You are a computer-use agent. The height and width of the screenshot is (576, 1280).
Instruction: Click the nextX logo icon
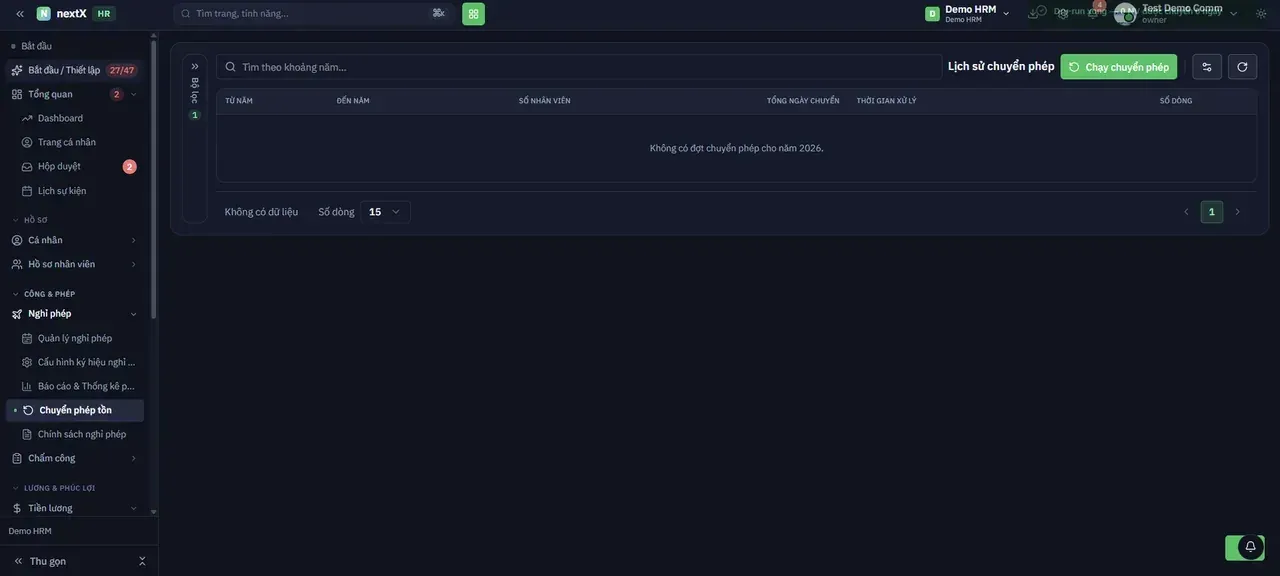point(44,14)
